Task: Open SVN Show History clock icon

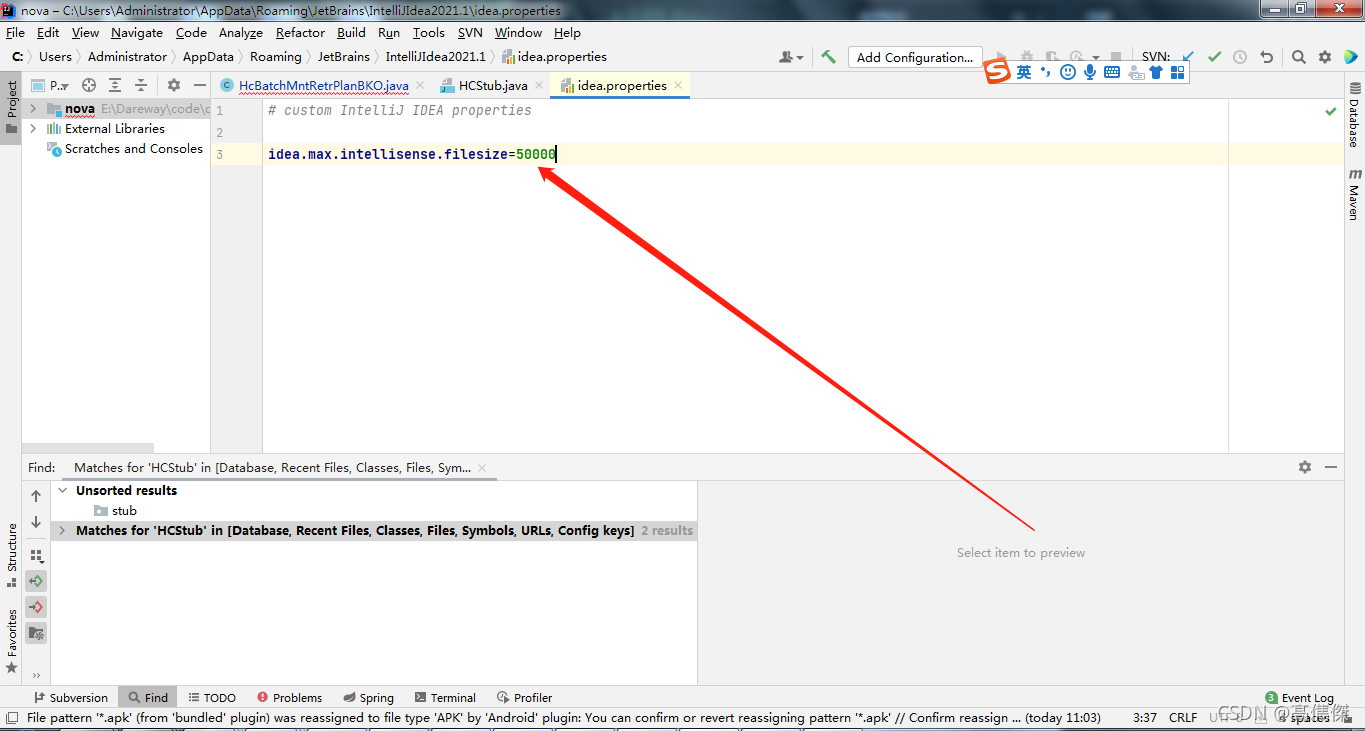Action: click(1240, 57)
